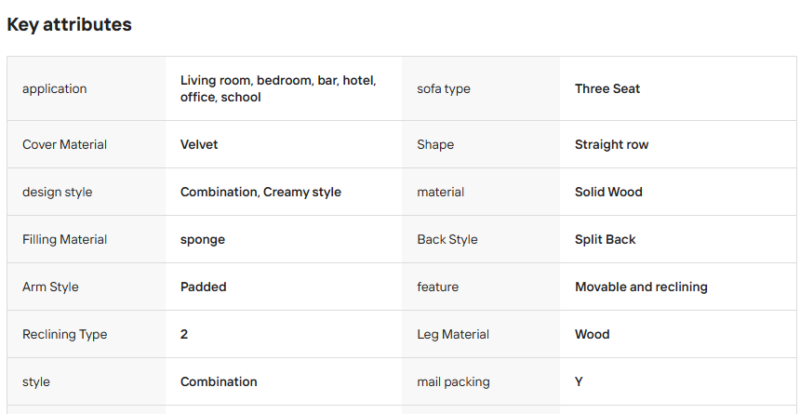Click the Solid Wood material value
The image size is (800, 414).
(608, 192)
